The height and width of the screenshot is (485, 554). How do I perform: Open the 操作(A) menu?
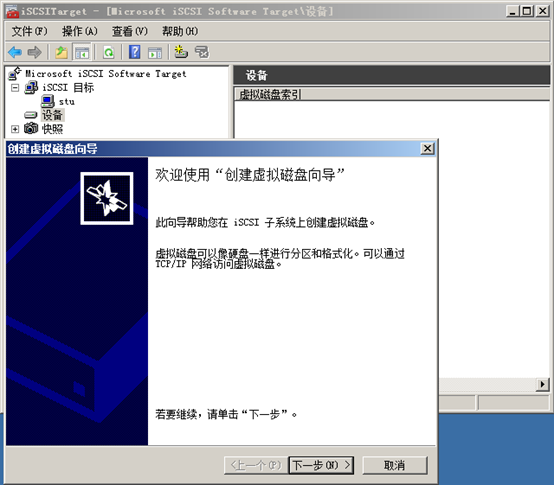pyautogui.click(x=79, y=31)
